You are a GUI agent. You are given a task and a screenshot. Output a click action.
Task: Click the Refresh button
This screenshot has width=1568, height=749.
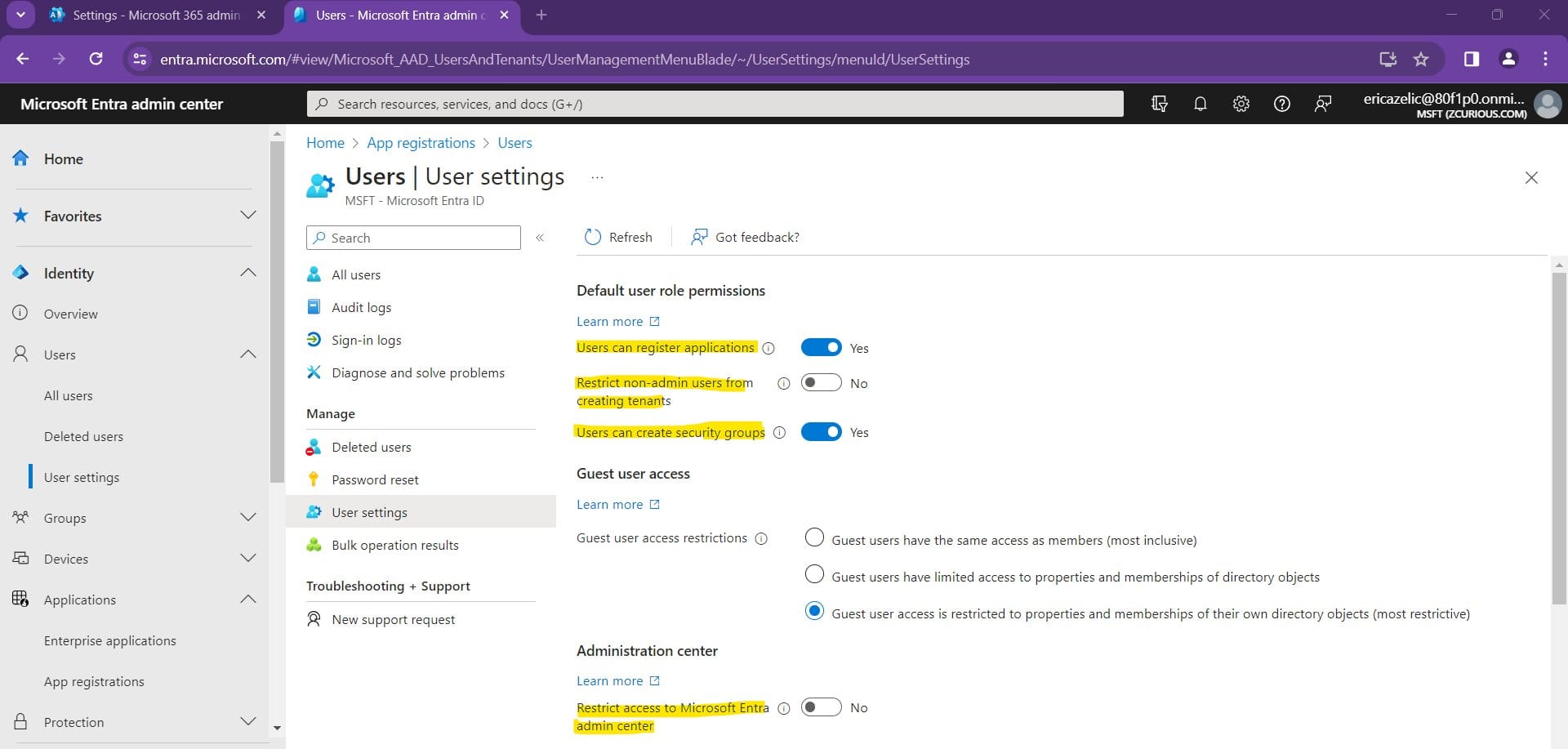click(x=619, y=237)
